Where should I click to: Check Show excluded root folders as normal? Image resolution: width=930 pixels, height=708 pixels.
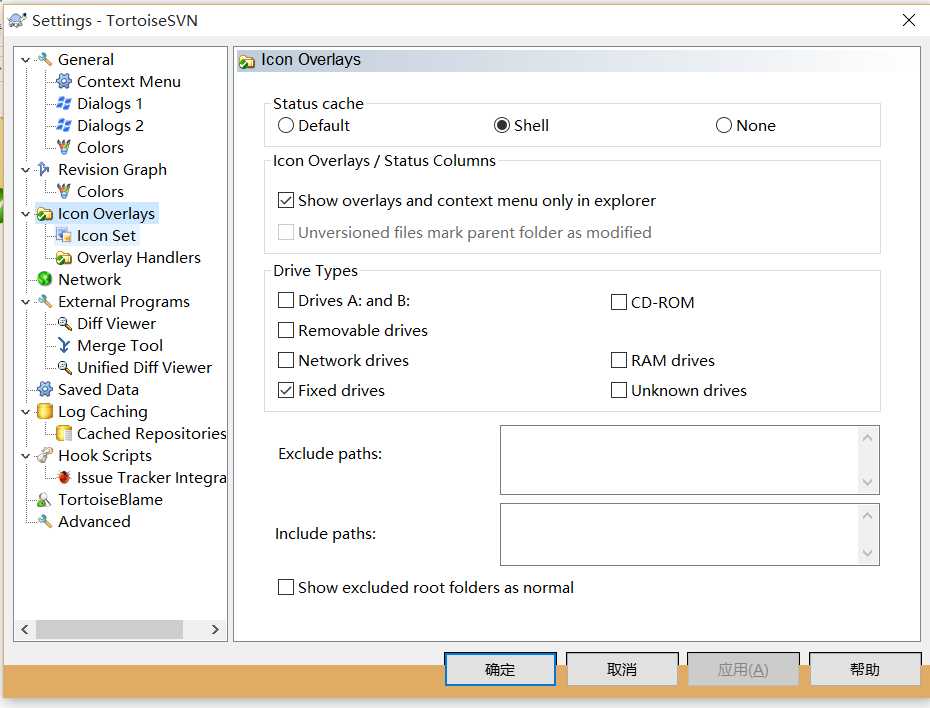[286, 587]
